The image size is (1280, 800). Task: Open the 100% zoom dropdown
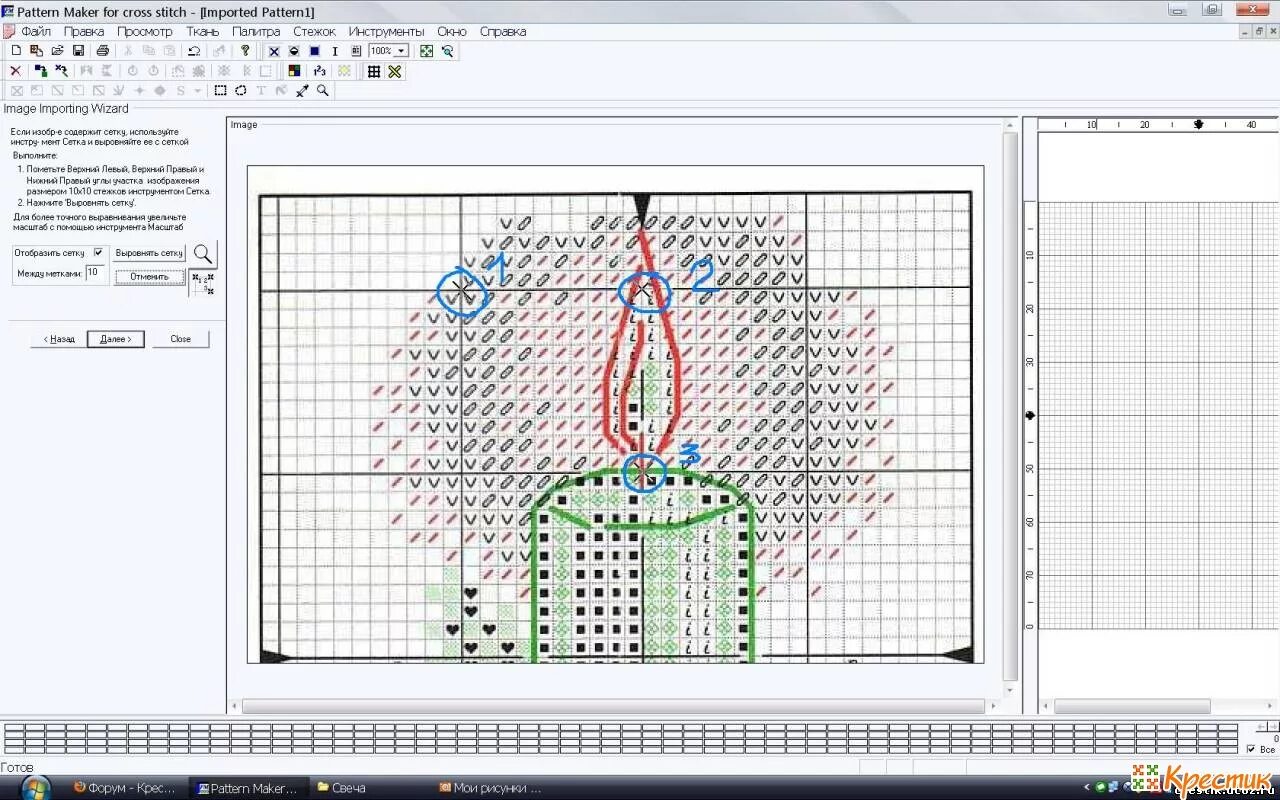click(401, 51)
